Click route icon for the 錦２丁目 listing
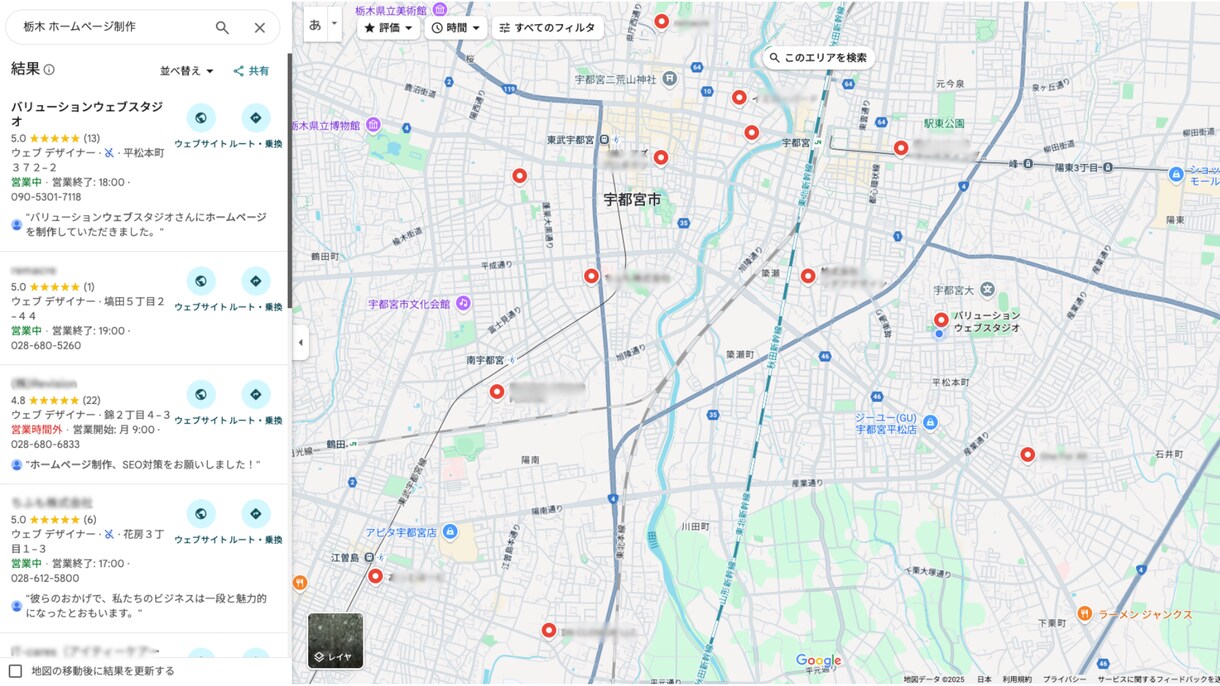Image resolution: width=1220 pixels, height=686 pixels. (x=256, y=395)
